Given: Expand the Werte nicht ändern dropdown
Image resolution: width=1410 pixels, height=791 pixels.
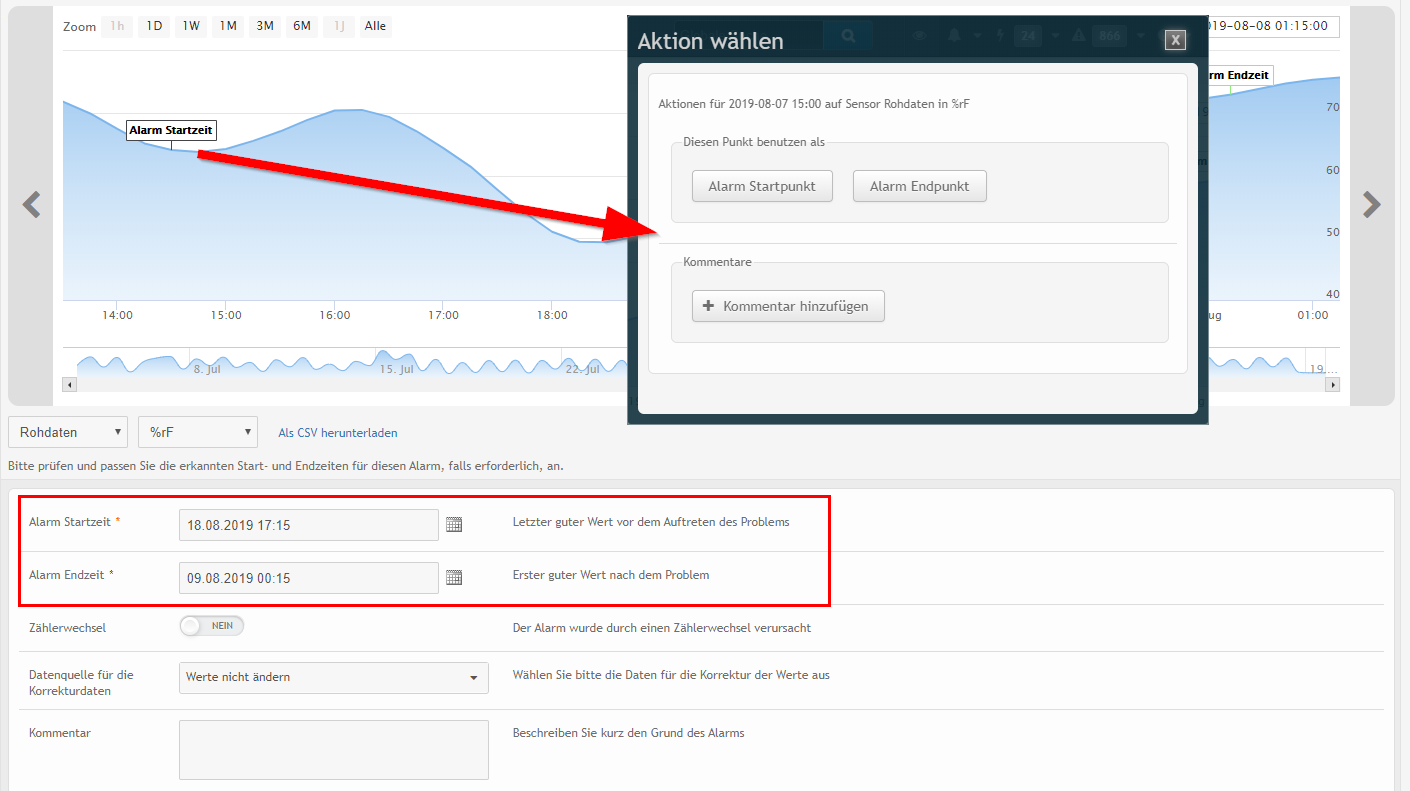Looking at the screenshot, I should [x=334, y=677].
